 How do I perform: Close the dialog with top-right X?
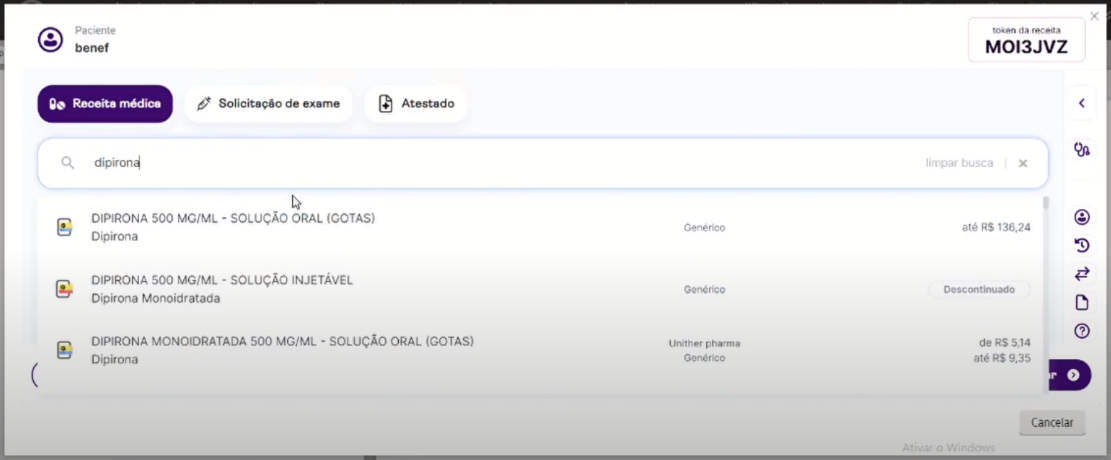pyautogui.click(x=1094, y=16)
